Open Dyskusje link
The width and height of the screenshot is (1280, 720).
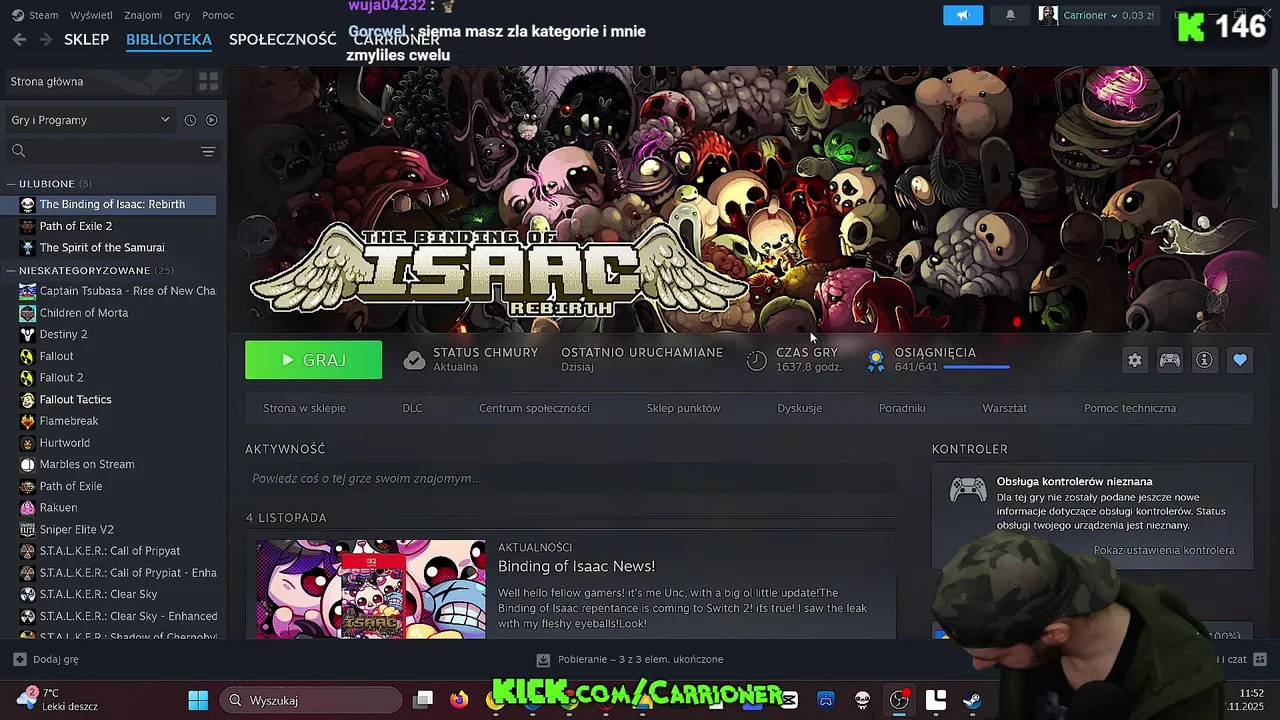[x=799, y=408]
